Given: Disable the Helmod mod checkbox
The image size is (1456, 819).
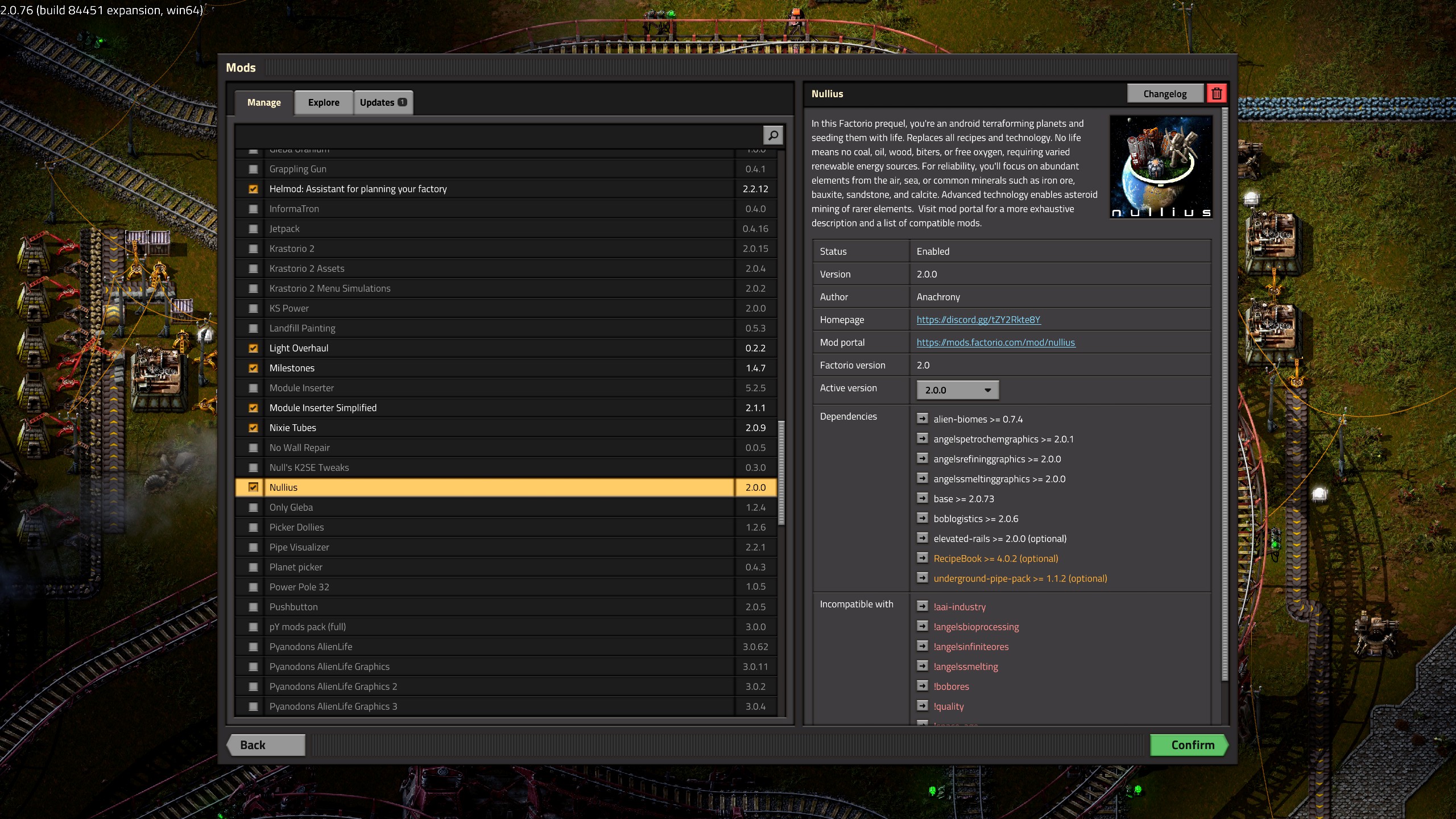Looking at the screenshot, I should [x=253, y=189].
